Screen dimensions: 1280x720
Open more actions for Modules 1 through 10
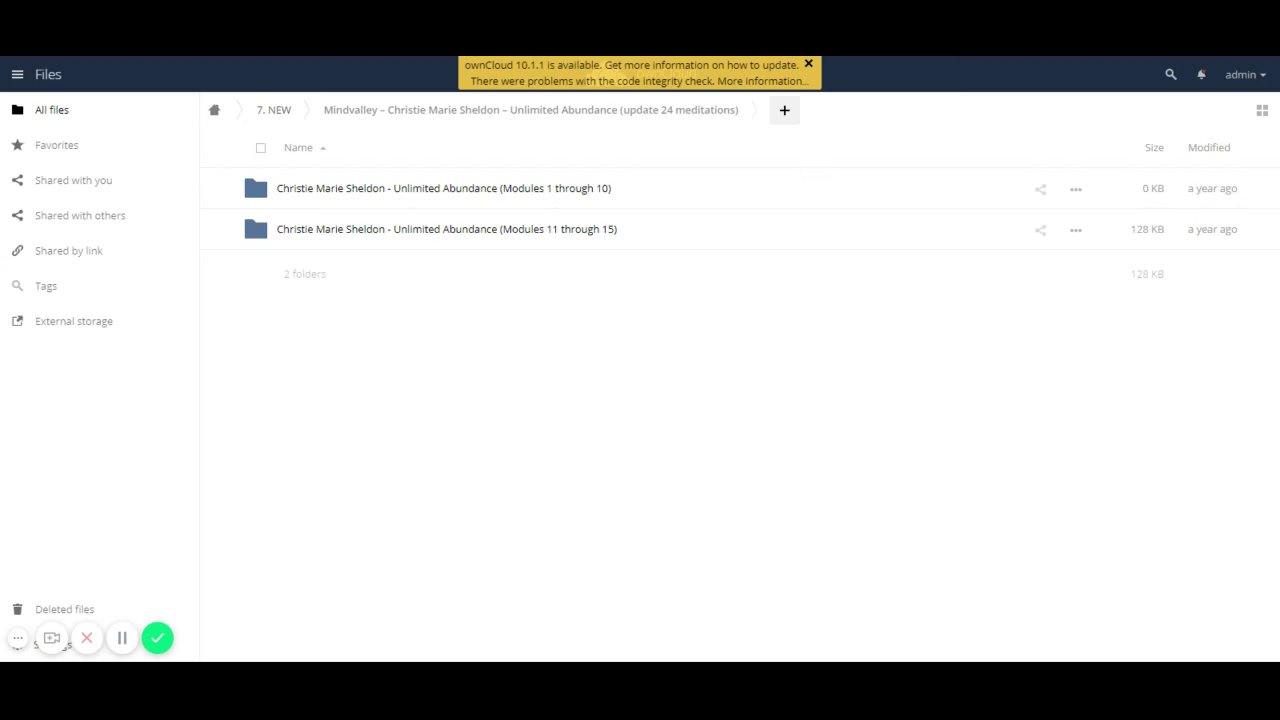tap(1076, 189)
